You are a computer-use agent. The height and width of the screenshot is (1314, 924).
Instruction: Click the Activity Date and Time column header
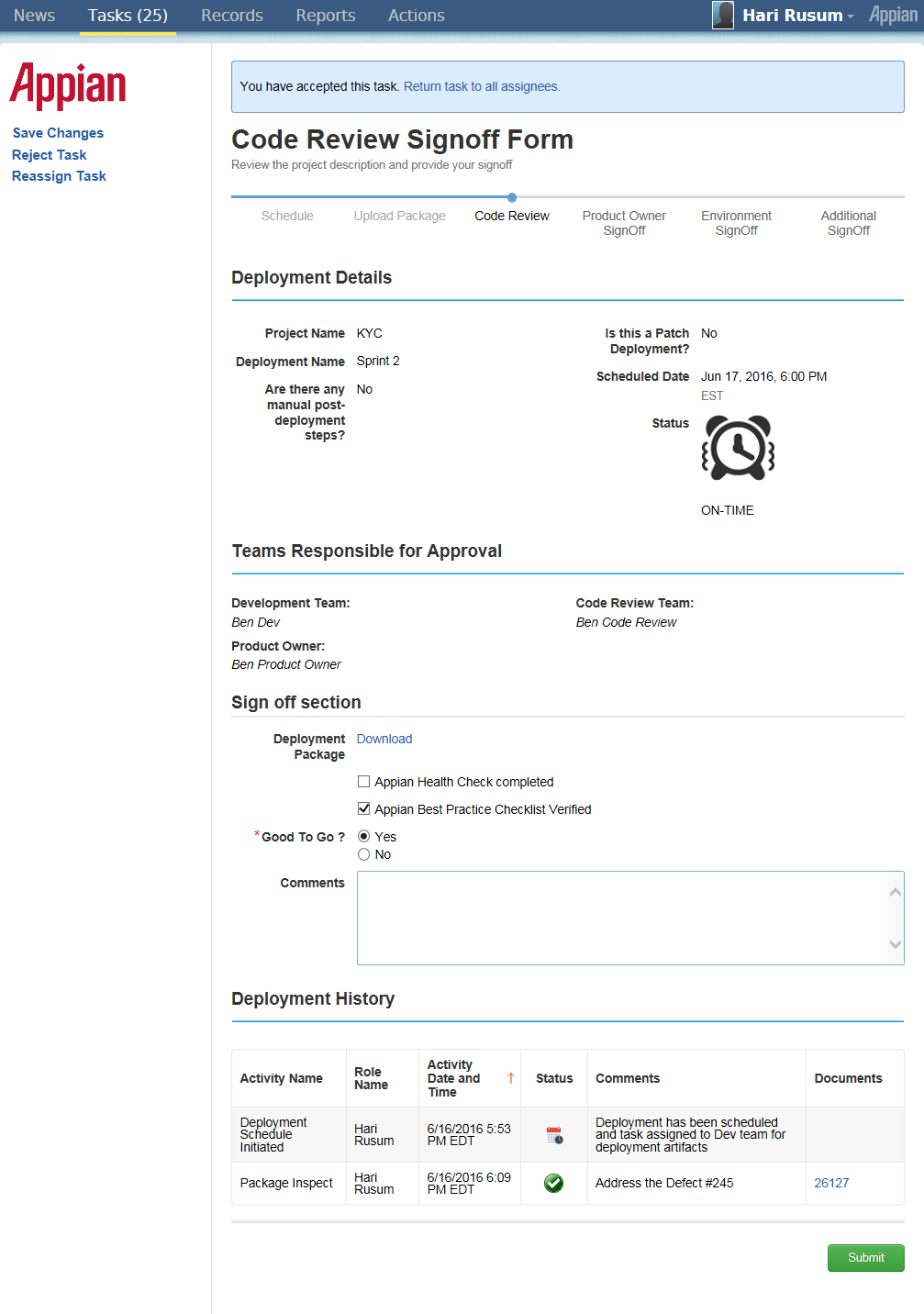coord(470,1078)
